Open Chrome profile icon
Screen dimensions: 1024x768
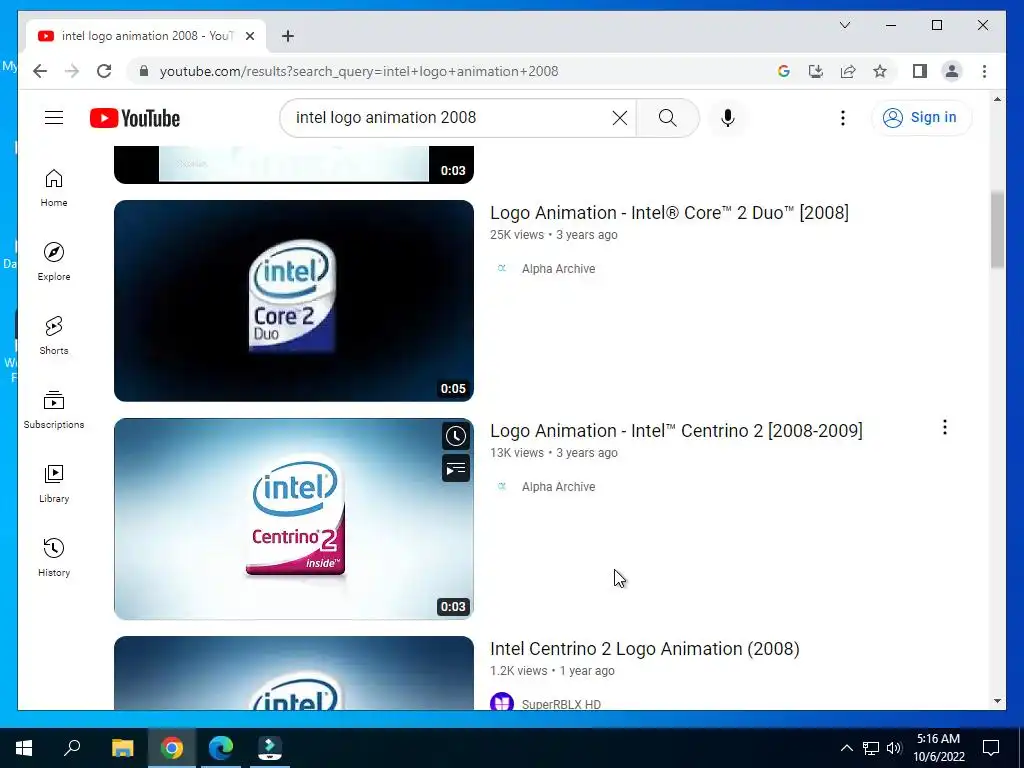click(952, 71)
